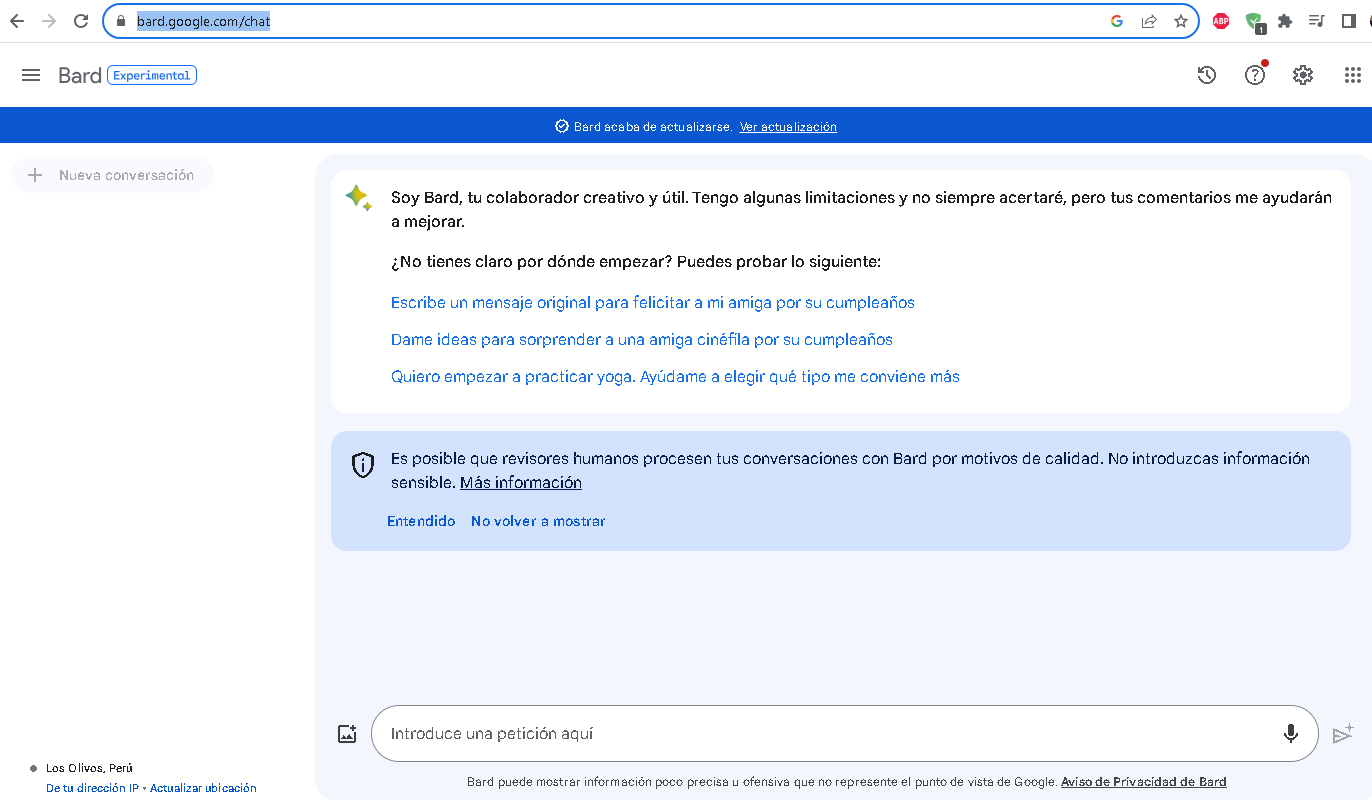Click No volver a mostrar
Image resolution: width=1372 pixels, height=800 pixels.
coord(538,521)
